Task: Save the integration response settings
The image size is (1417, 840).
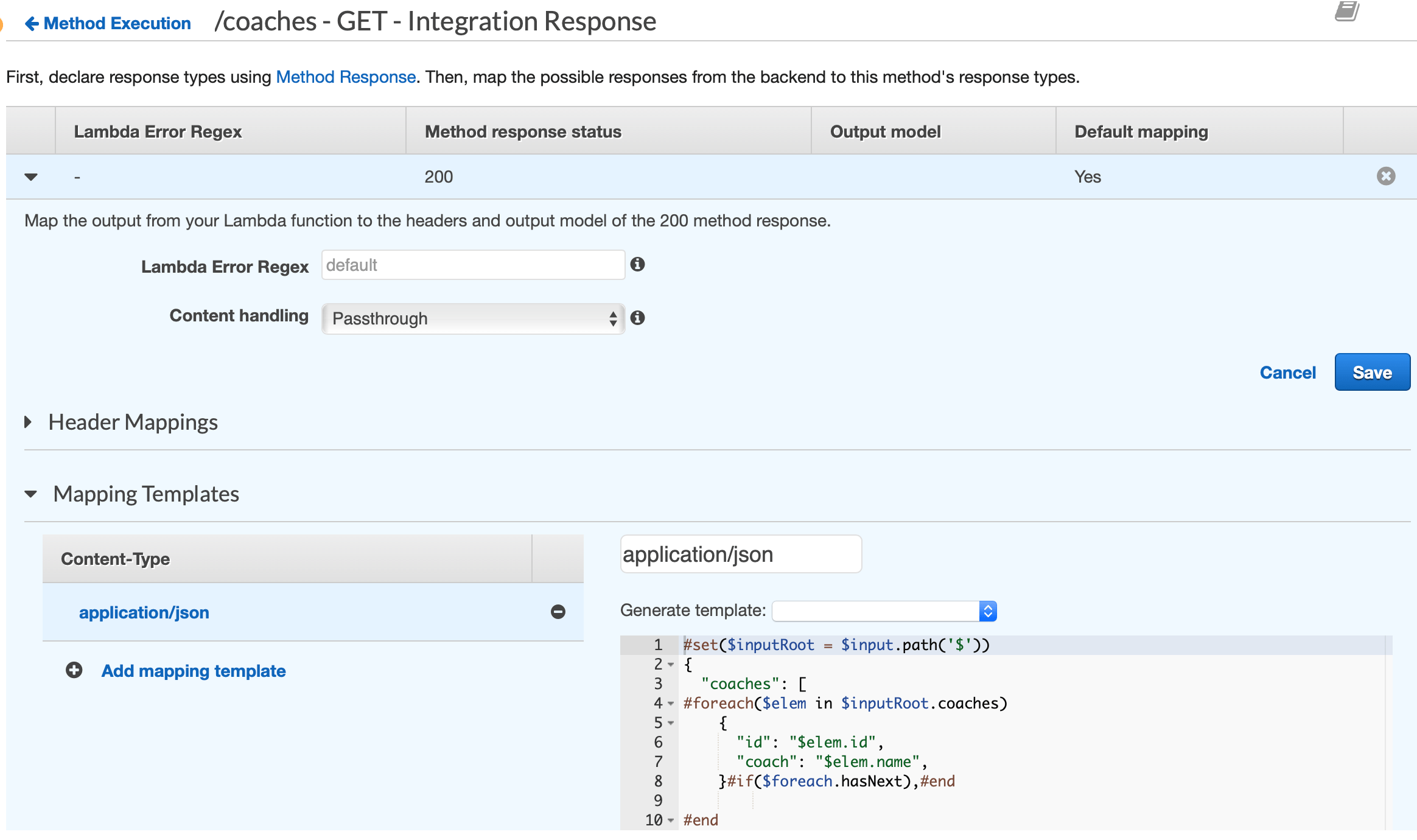Action: pyautogui.click(x=1372, y=372)
